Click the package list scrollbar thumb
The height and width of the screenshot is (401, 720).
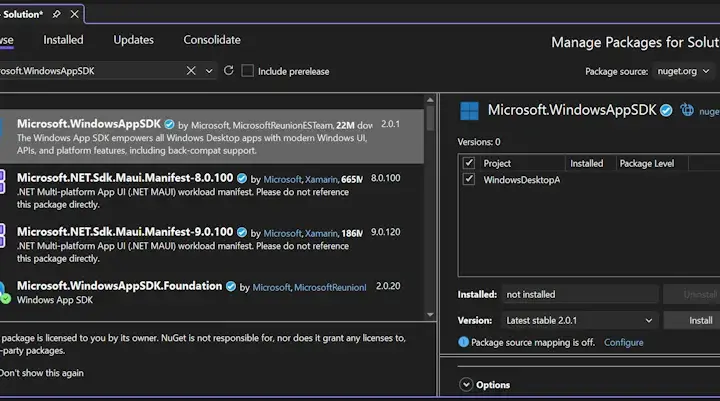tap(430, 118)
